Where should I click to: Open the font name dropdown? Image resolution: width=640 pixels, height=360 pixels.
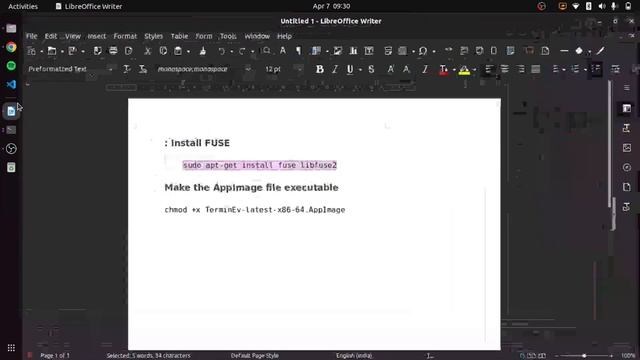click(248, 69)
